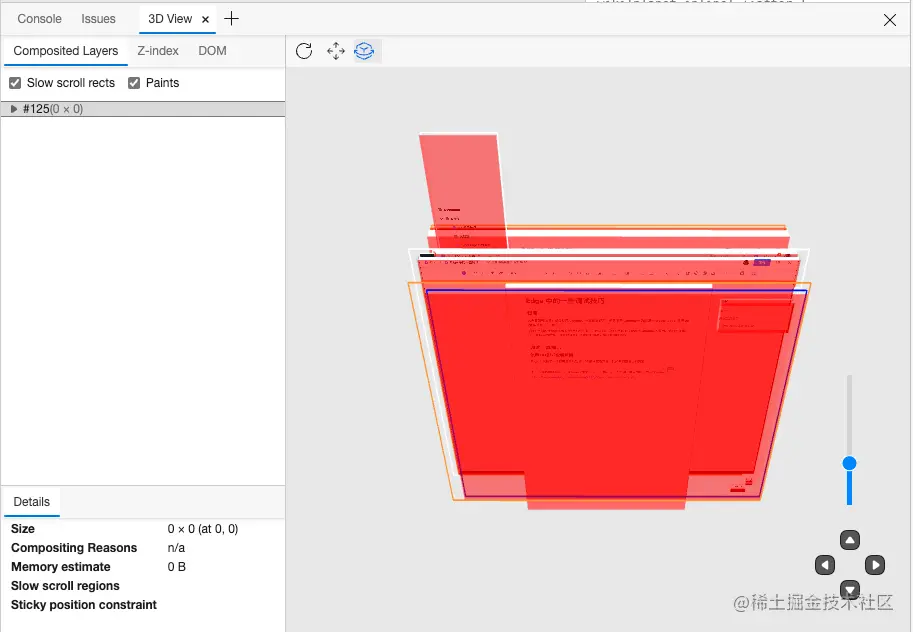
Task: Open a new DevTools tab with the plus icon
Action: [x=231, y=18]
